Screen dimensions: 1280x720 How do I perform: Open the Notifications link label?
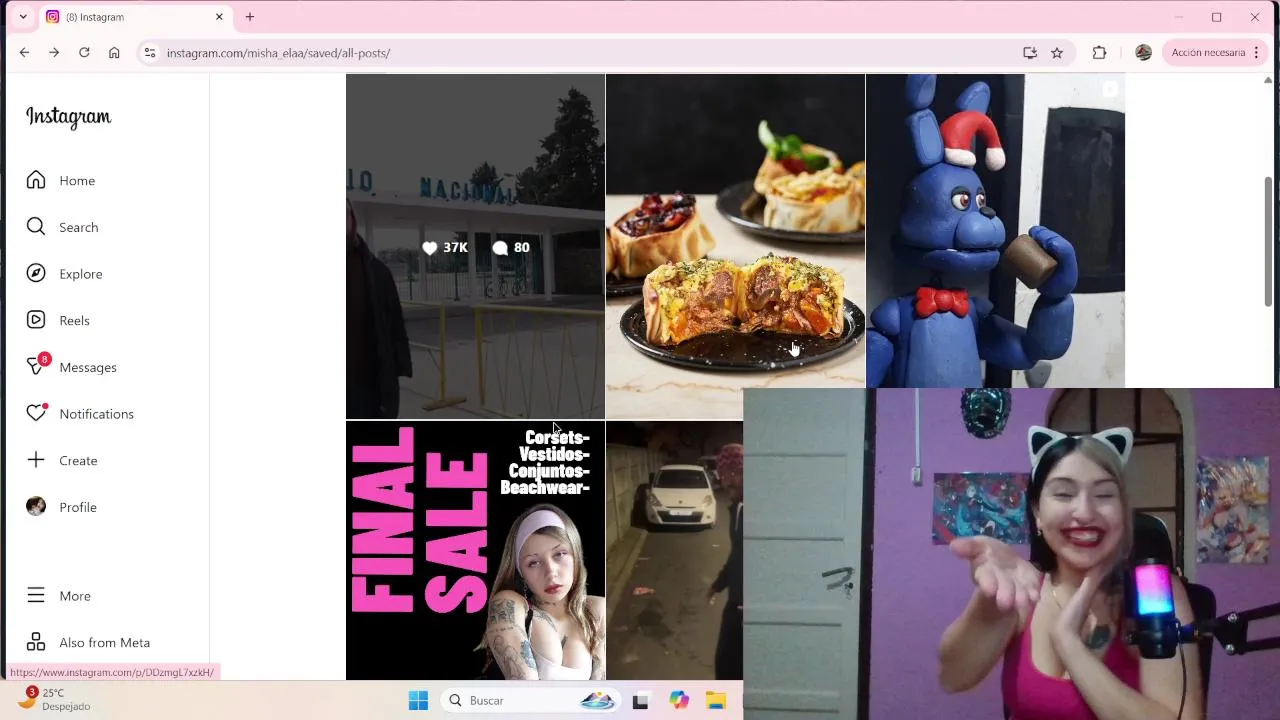(96, 414)
